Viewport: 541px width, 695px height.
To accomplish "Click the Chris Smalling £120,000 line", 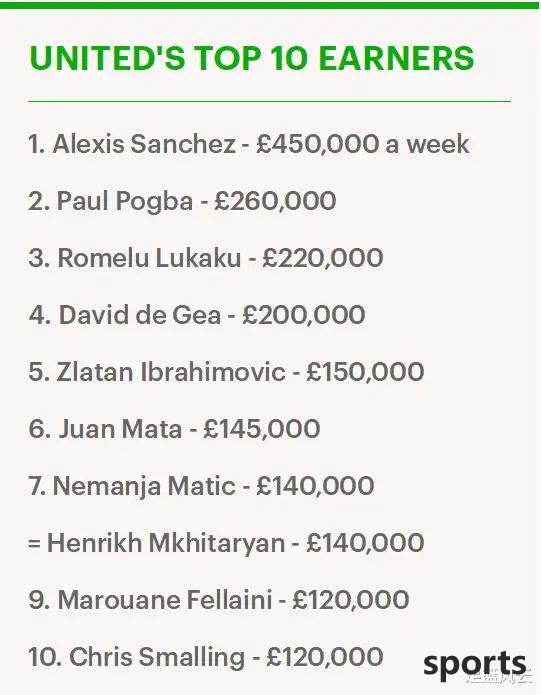I will 206,657.
